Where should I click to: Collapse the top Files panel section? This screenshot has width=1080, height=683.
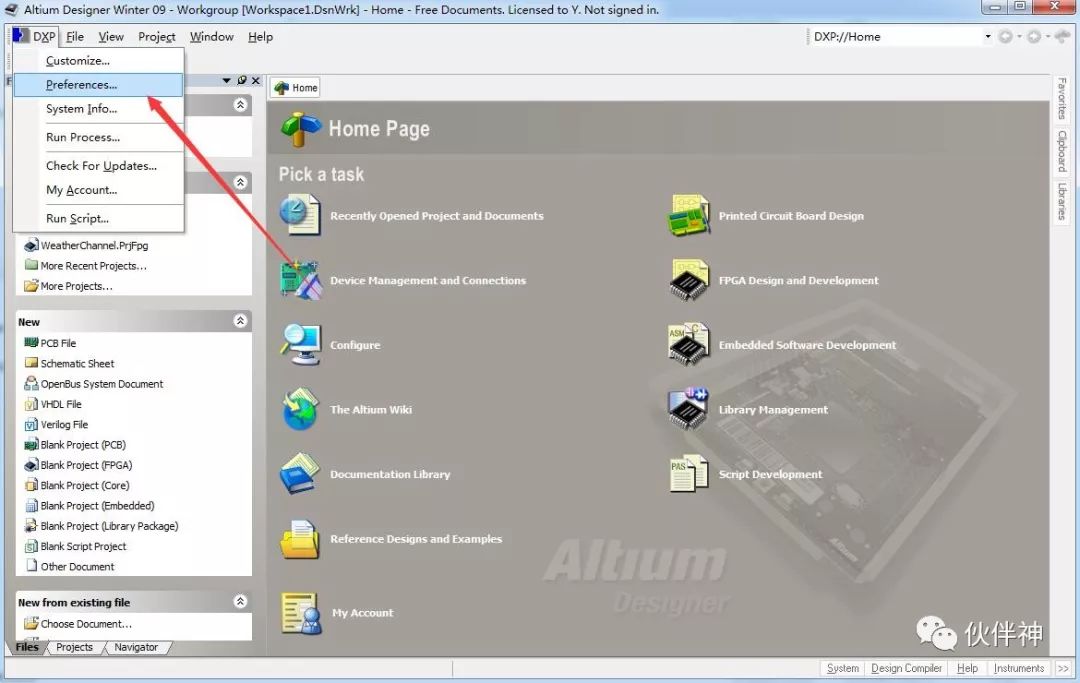(x=240, y=105)
